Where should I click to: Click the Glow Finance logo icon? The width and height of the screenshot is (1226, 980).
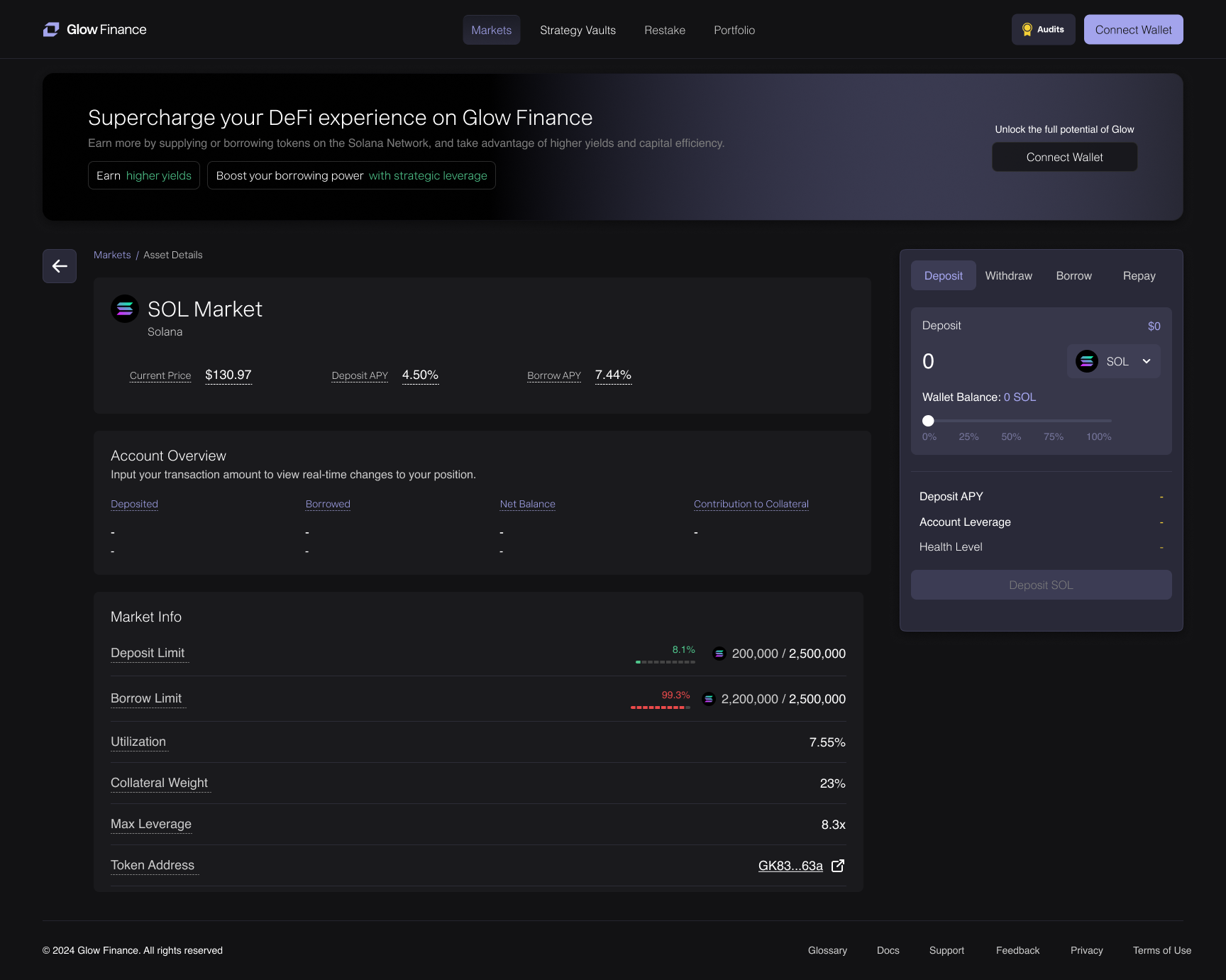coord(51,30)
